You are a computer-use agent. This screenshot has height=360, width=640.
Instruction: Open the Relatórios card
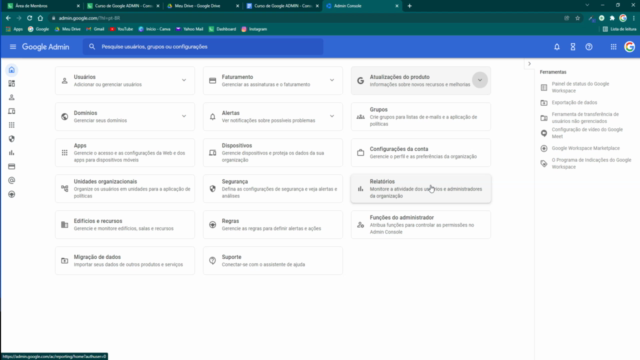click(421, 189)
